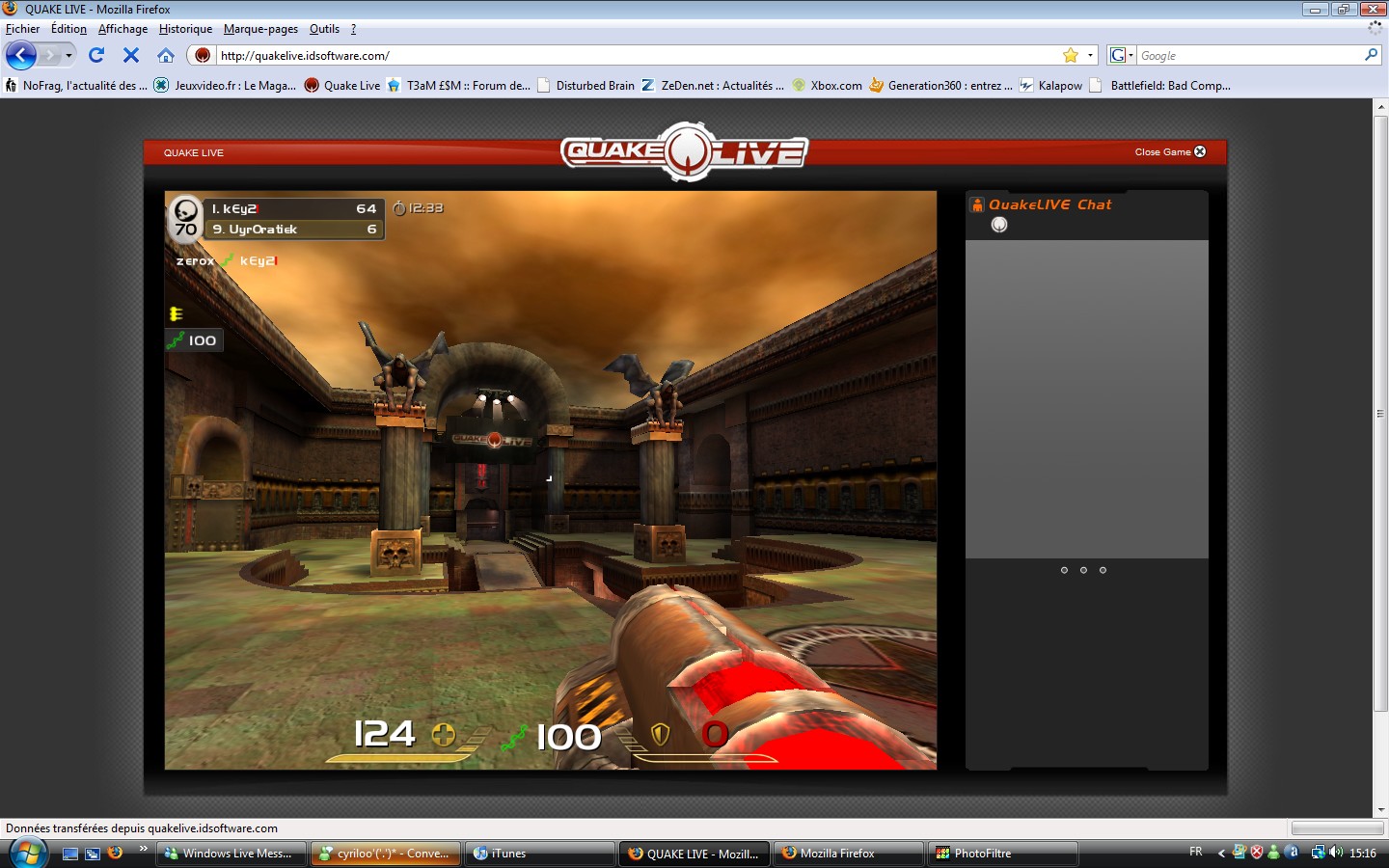Click the Firefox quick launch icon
Viewport: 1389px width, 868px height.
click(x=116, y=853)
